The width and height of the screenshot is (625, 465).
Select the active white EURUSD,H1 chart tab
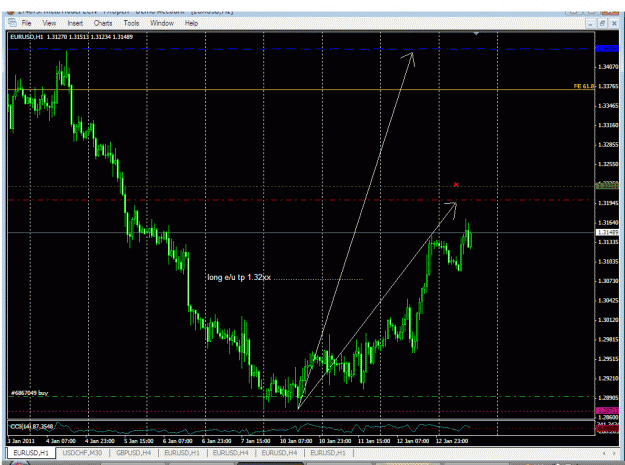point(31,453)
